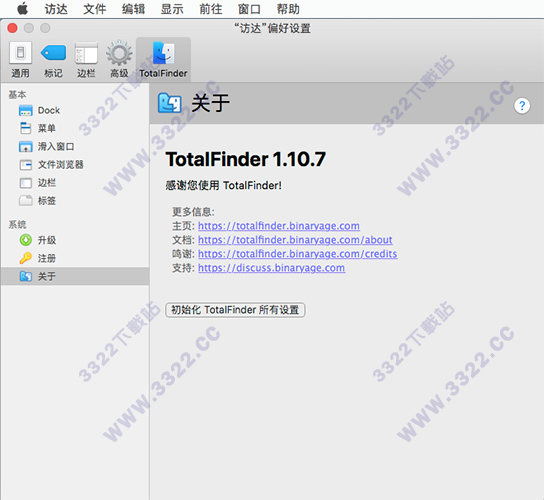544x500 pixels.
Task: Open the 前往 menu
Action: pos(211,9)
